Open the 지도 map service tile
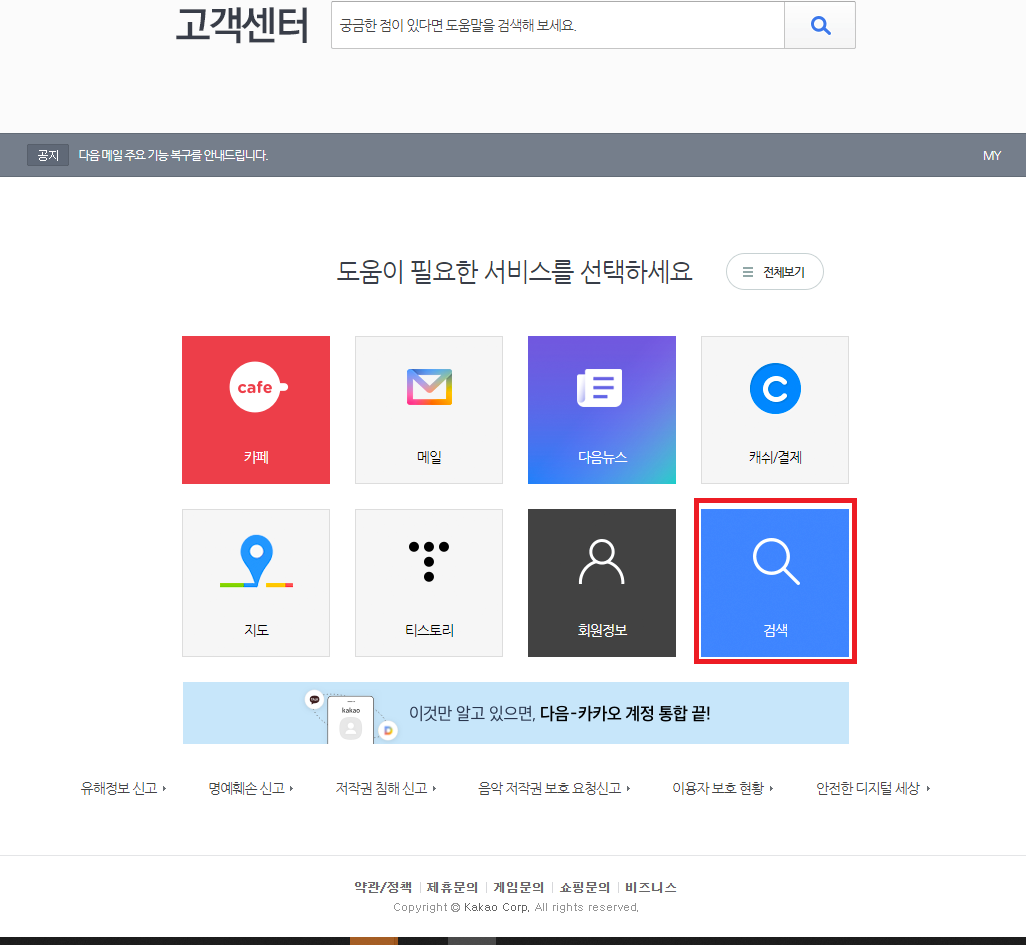Screen dimensions: 1026x945 click(x=256, y=582)
